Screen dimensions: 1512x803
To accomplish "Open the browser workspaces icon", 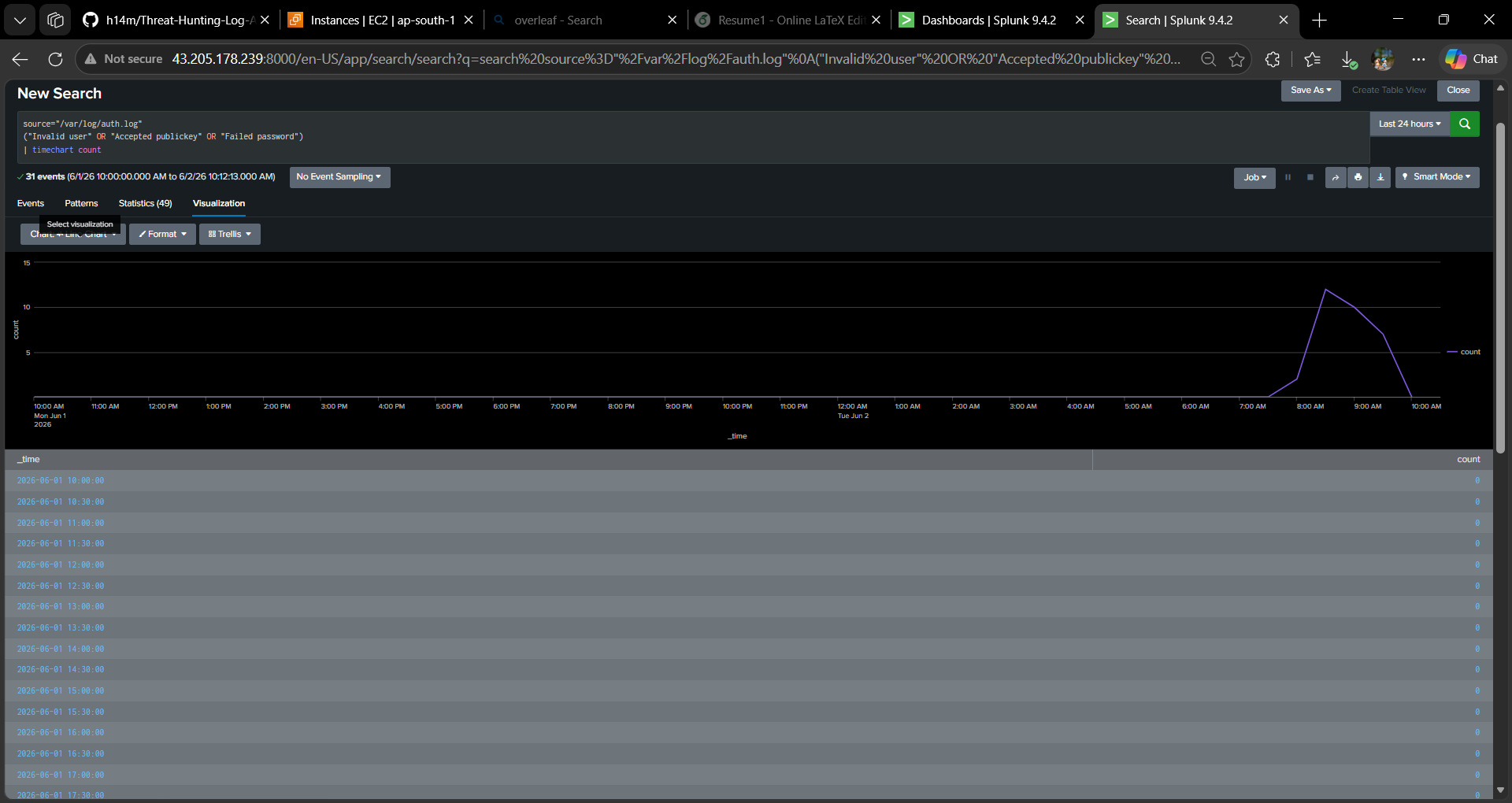I will click(x=55, y=20).
